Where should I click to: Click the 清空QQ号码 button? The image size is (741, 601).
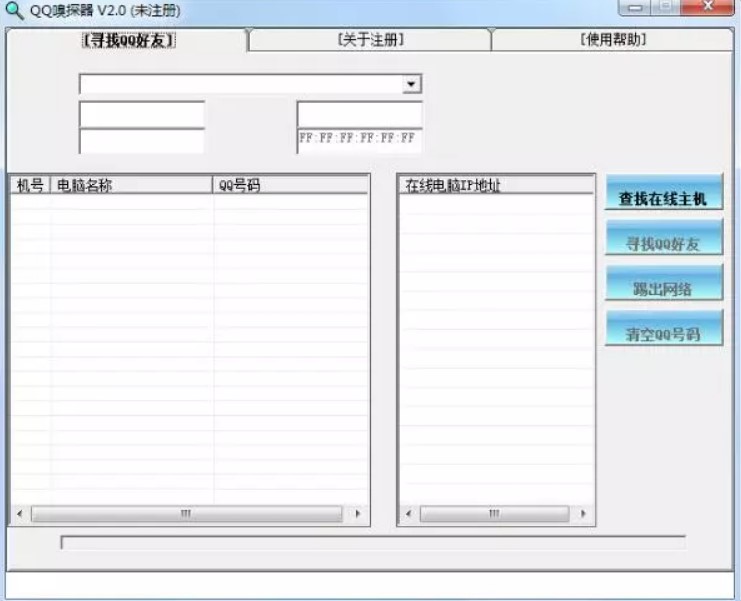click(x=663, y=328)
